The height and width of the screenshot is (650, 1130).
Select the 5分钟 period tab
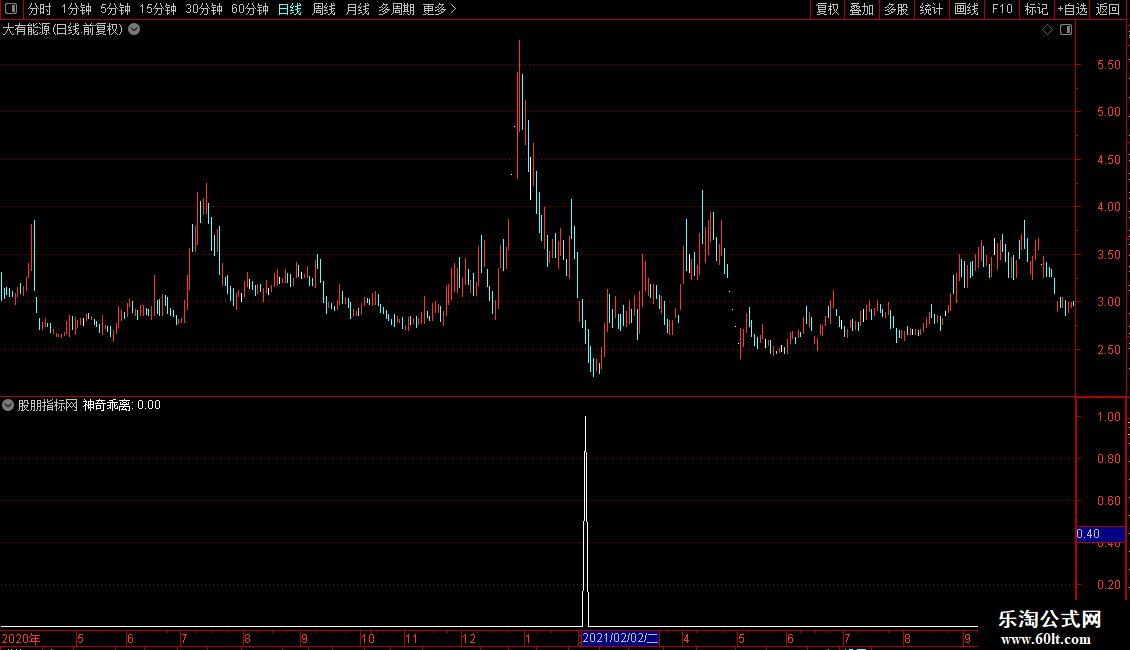point(115,9)
